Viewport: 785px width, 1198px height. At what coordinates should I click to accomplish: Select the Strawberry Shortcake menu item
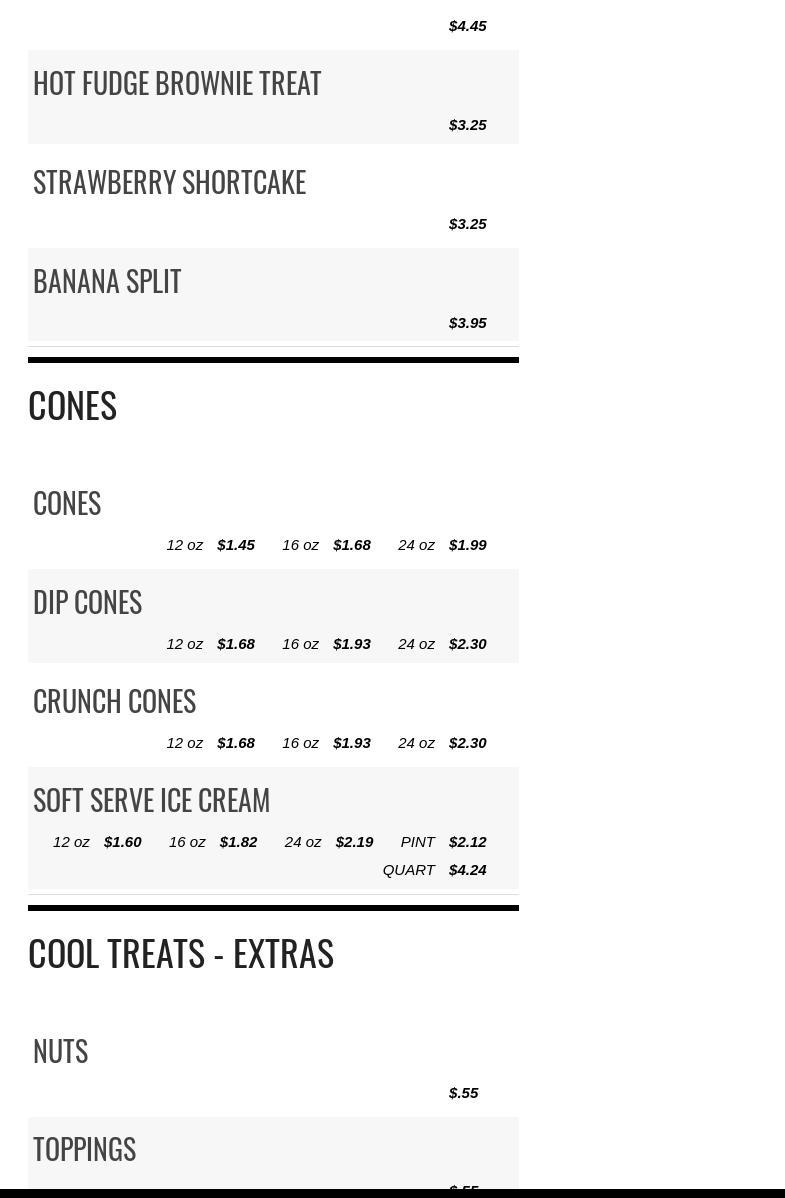[x=169, y=183]
